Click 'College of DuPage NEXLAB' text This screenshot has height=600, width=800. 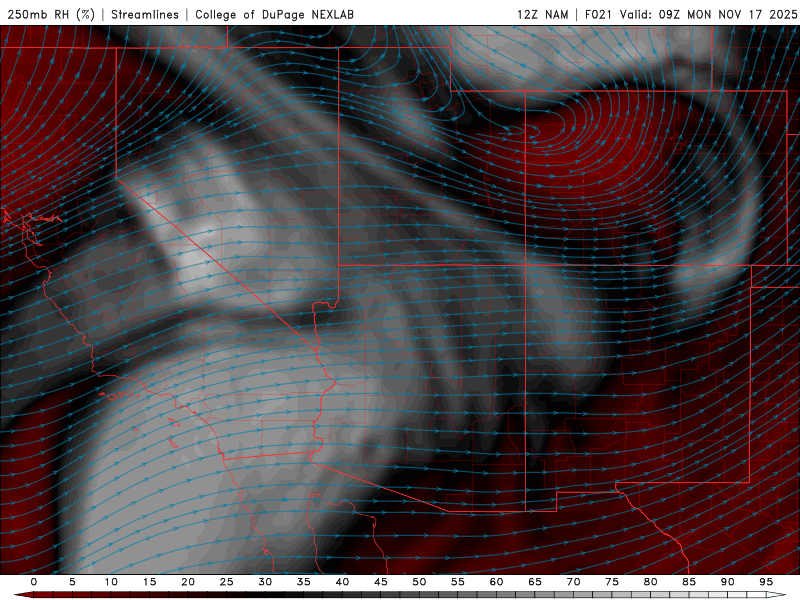(x=274, y=14)
